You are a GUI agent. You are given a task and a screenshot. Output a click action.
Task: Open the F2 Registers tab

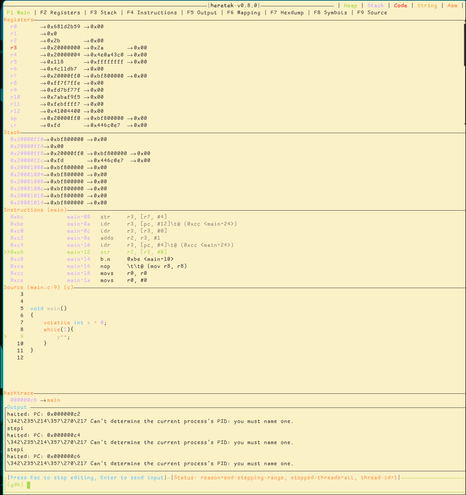pyautogui.click(x=60, y=13)
